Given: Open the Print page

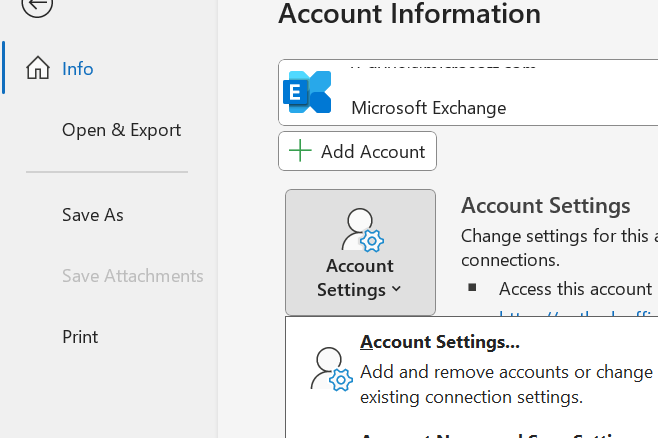Looking at the screenshot, I should [x=80, y=337].
